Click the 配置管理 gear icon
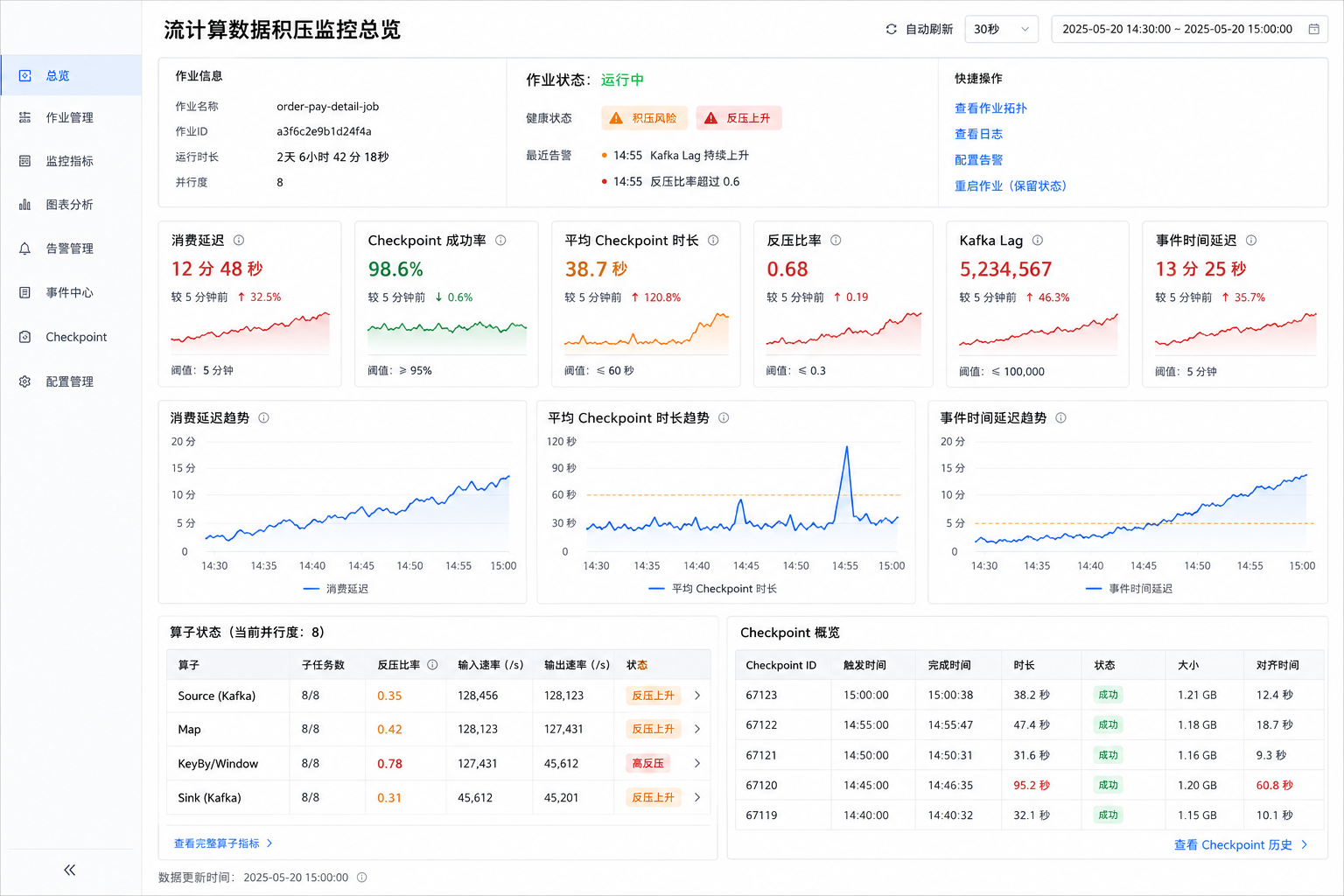The height and width of the screenshot is (896, 1344). click(x=25, y=381)
